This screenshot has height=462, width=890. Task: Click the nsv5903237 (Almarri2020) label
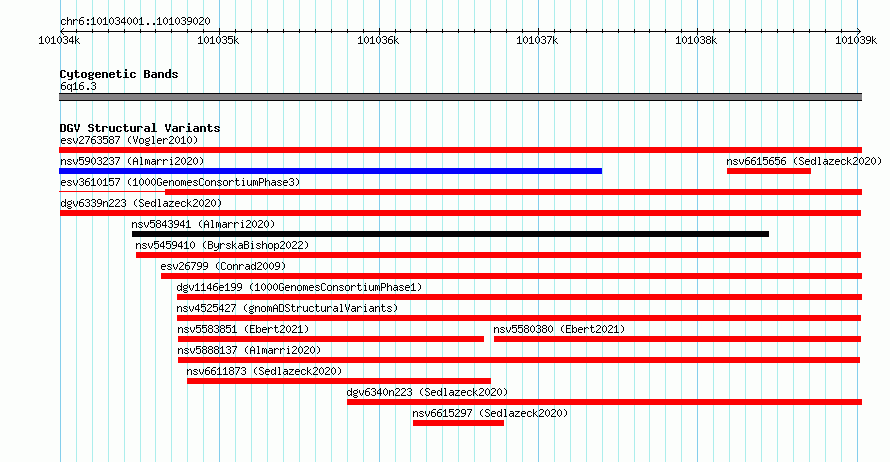(x=132, y=161)
